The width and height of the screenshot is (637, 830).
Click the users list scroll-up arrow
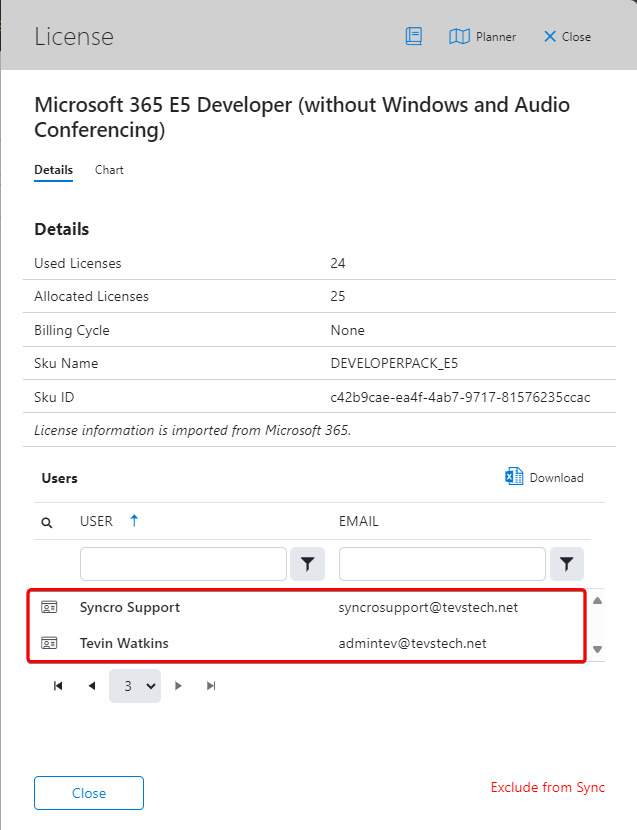click(597, 601)
